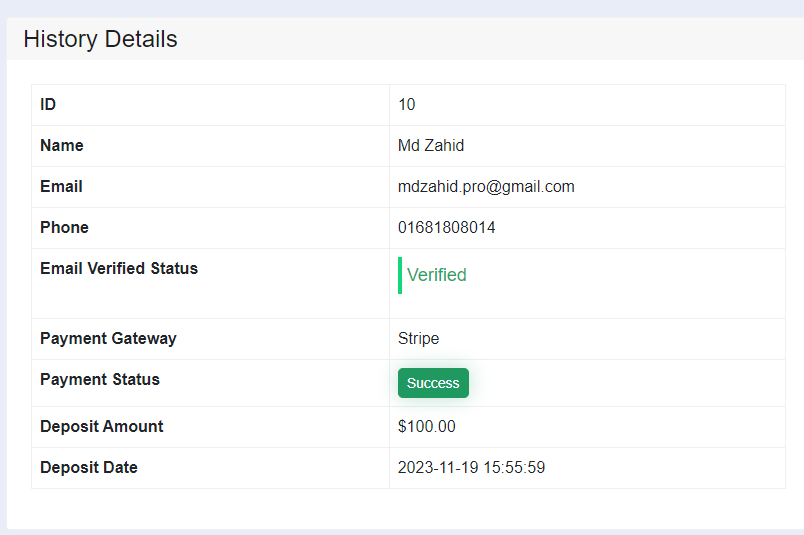The height and width of the screenshot is (535, 804).
Task: Click the History Details heading
Action: (x=100, y=39)
